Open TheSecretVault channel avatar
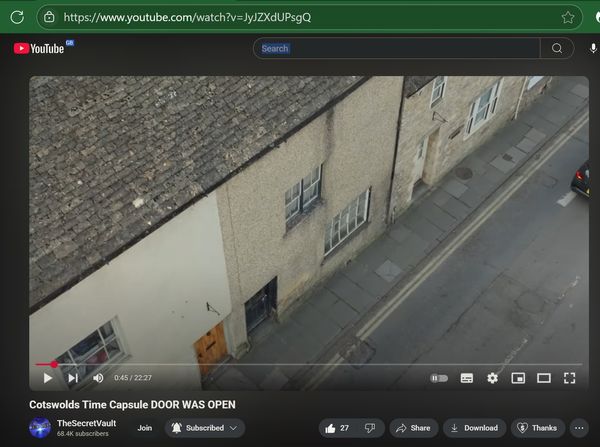 pos(40,428)
